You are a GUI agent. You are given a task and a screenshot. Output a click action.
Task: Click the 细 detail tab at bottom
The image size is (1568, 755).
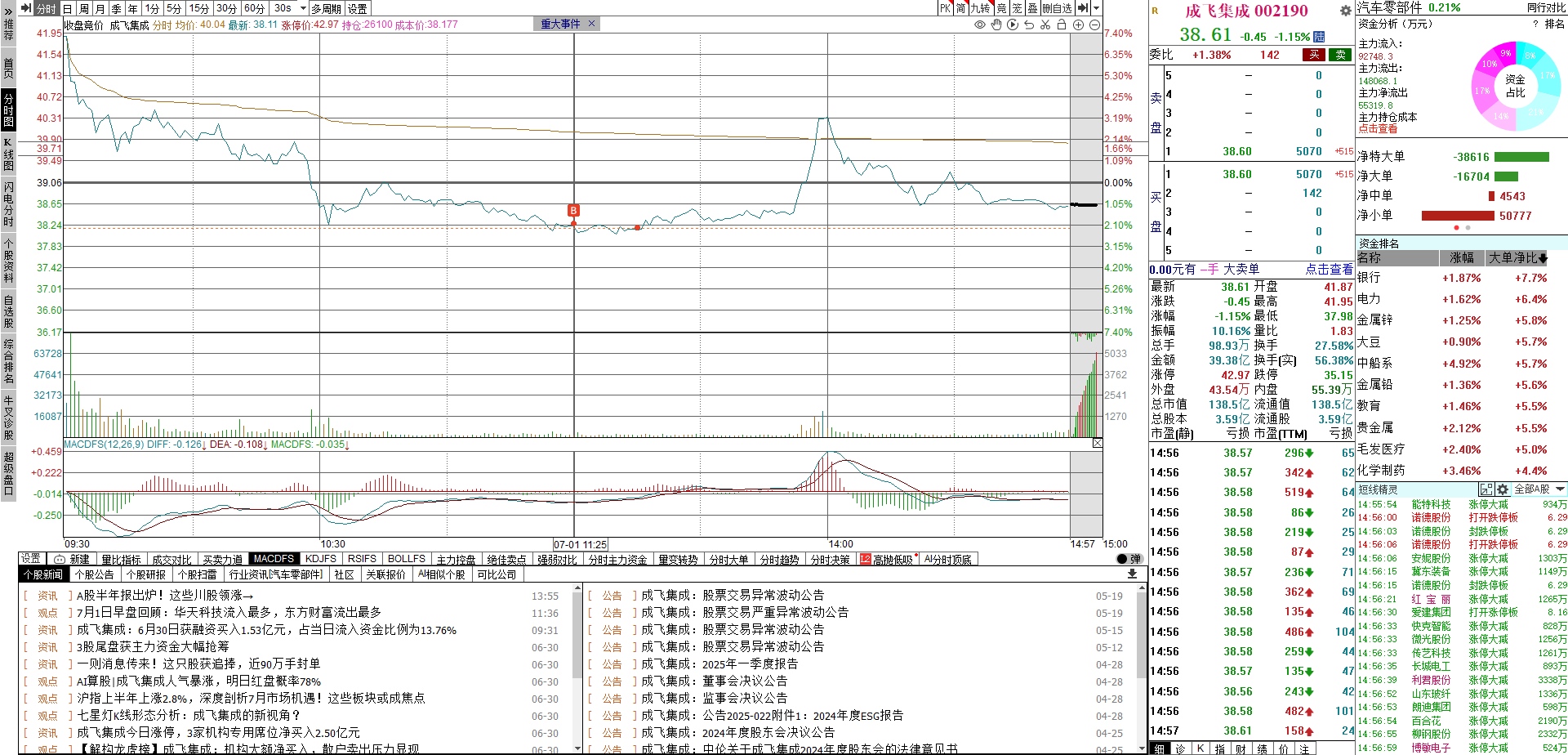tap(1160, 748)
